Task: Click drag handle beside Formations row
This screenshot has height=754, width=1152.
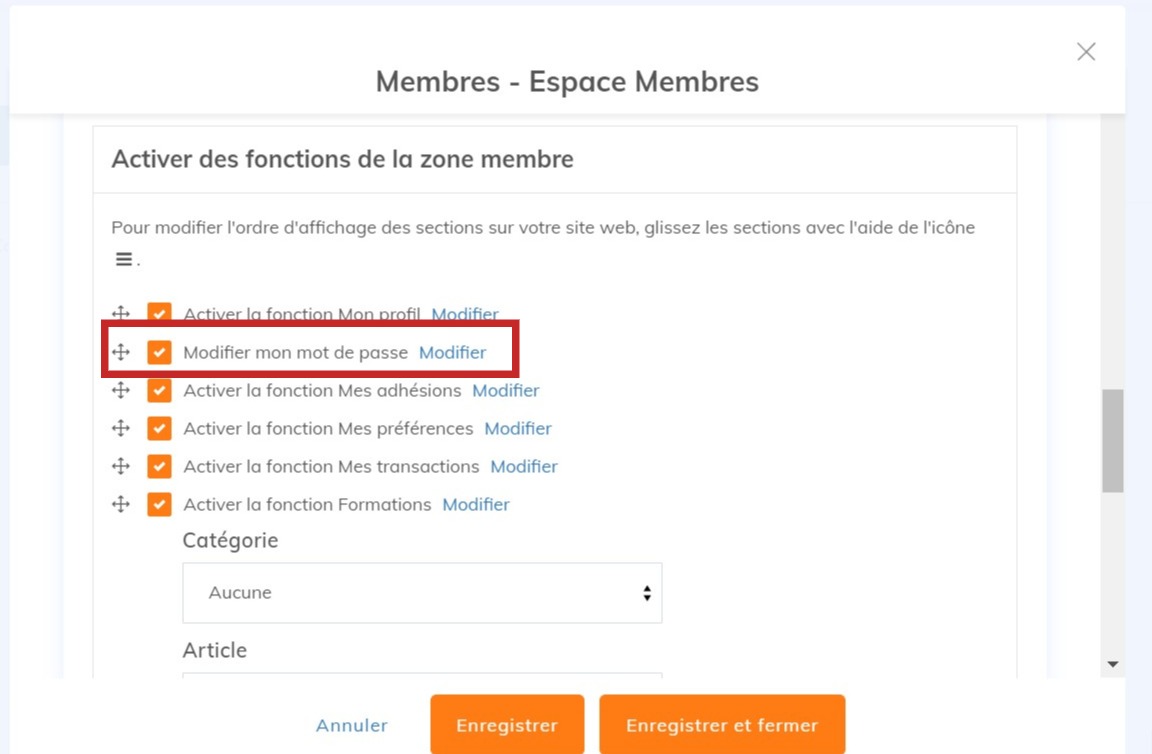Action: (x=121, y=504)
